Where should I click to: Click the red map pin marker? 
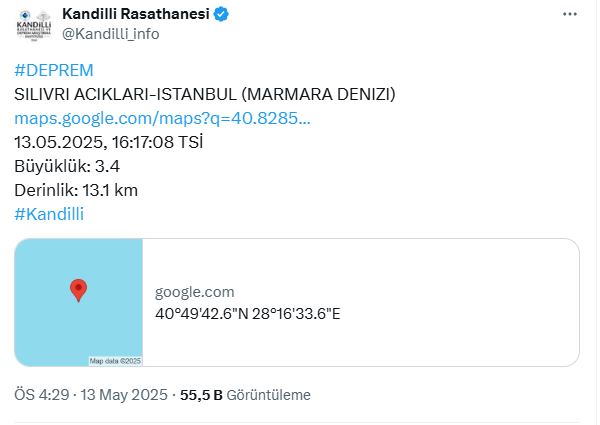point(78,291)
